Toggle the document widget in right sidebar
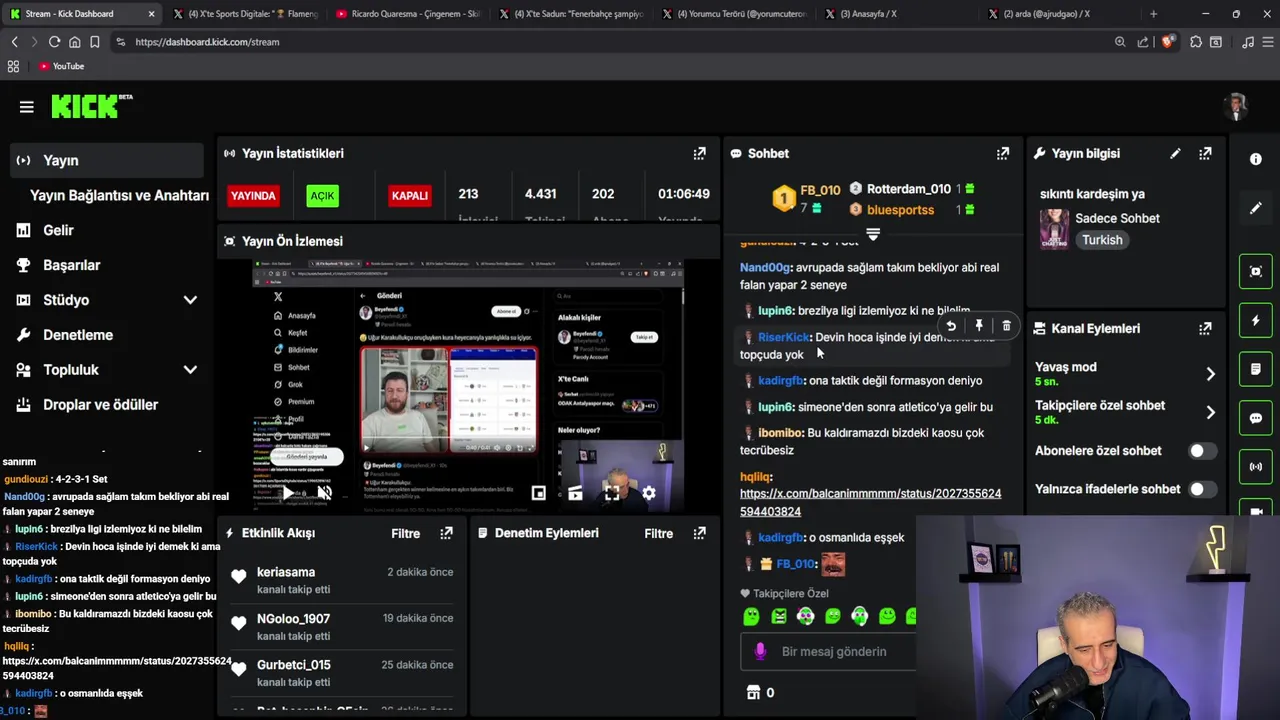Screen dimensions: 1280x720 [1256, 369]
